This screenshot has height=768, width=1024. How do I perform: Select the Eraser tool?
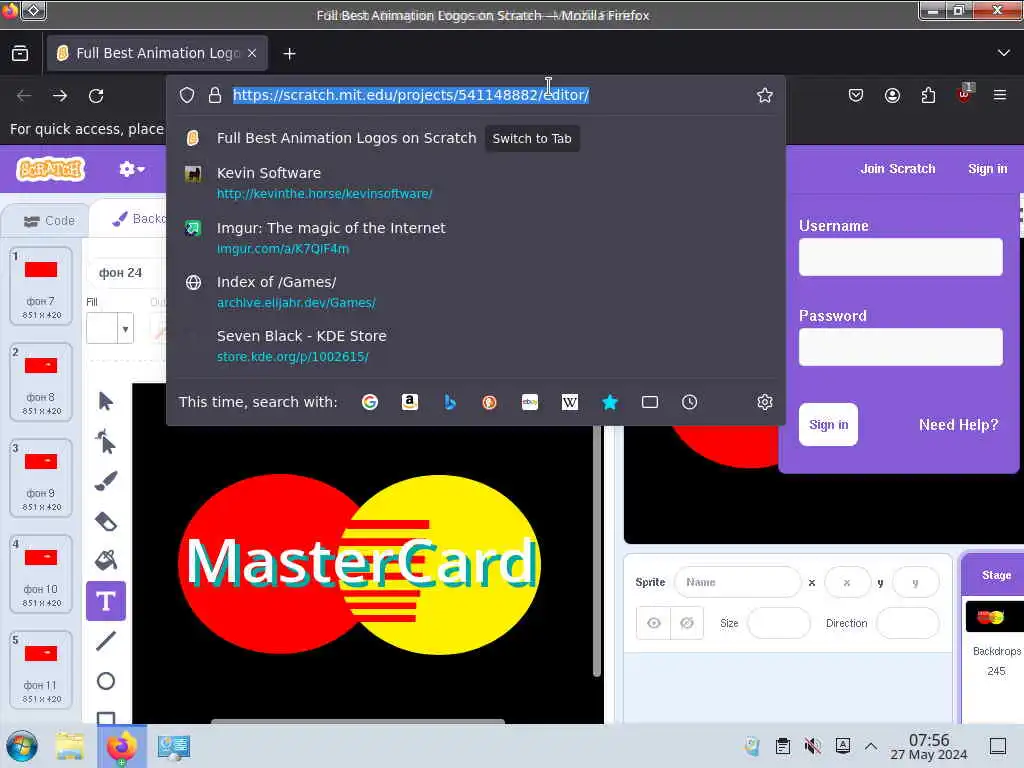point(106,521)
